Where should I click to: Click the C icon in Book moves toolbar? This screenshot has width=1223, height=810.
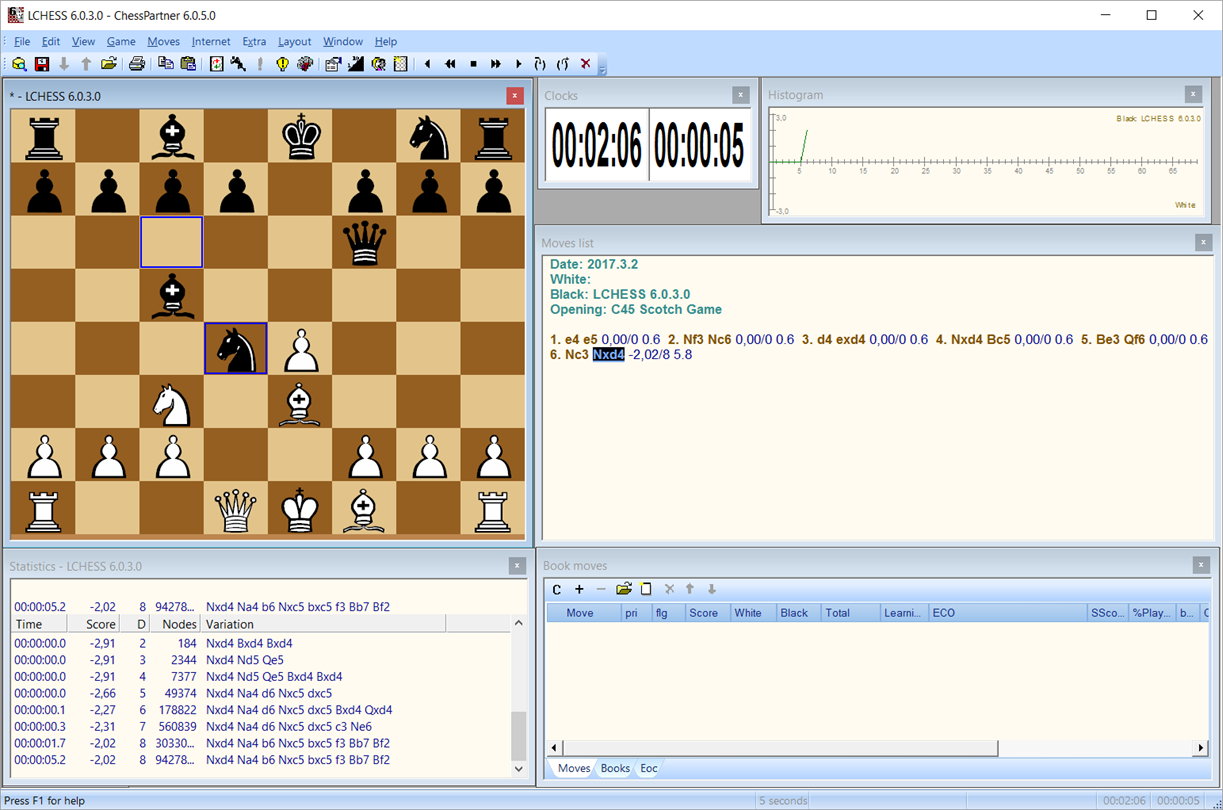click(x=557, y=589)
